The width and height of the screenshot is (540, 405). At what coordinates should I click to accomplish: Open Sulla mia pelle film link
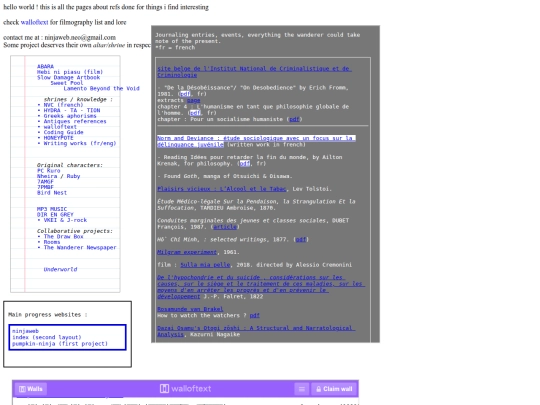(205, 265)
